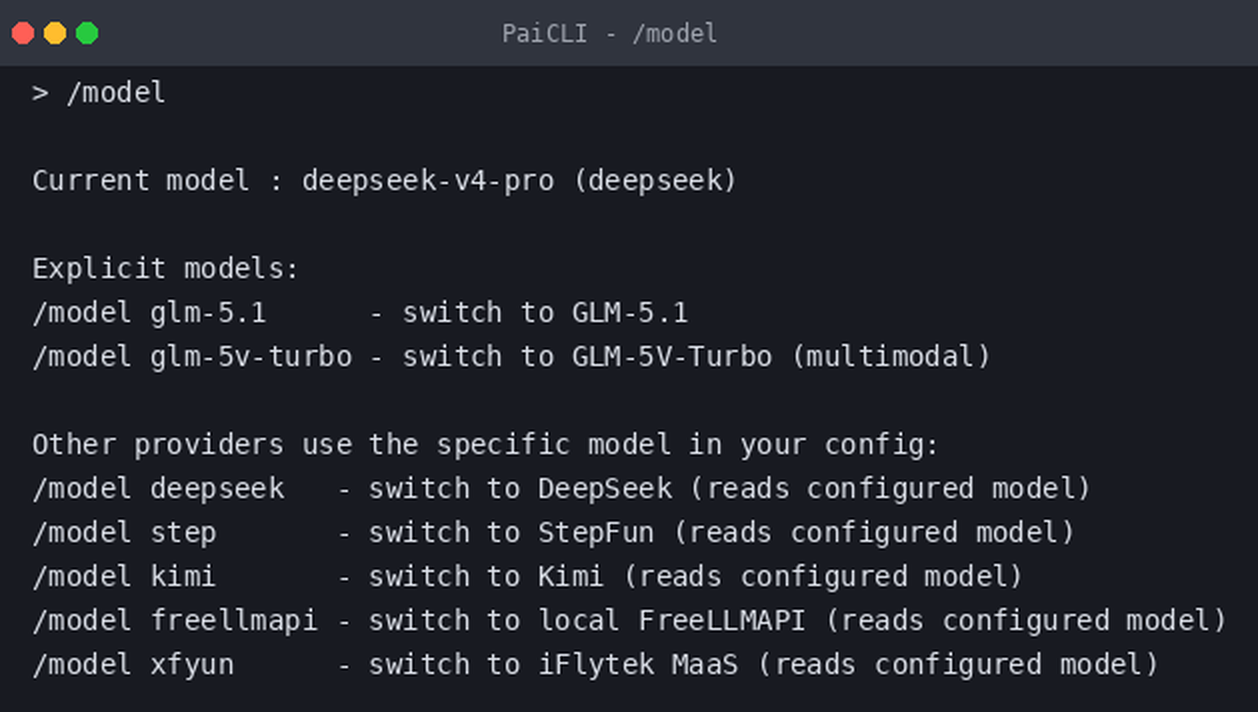Click the PaiCLI - /model window title
Image resolution: width=1258 pixels, height=712 pixels.
point(610,33)
